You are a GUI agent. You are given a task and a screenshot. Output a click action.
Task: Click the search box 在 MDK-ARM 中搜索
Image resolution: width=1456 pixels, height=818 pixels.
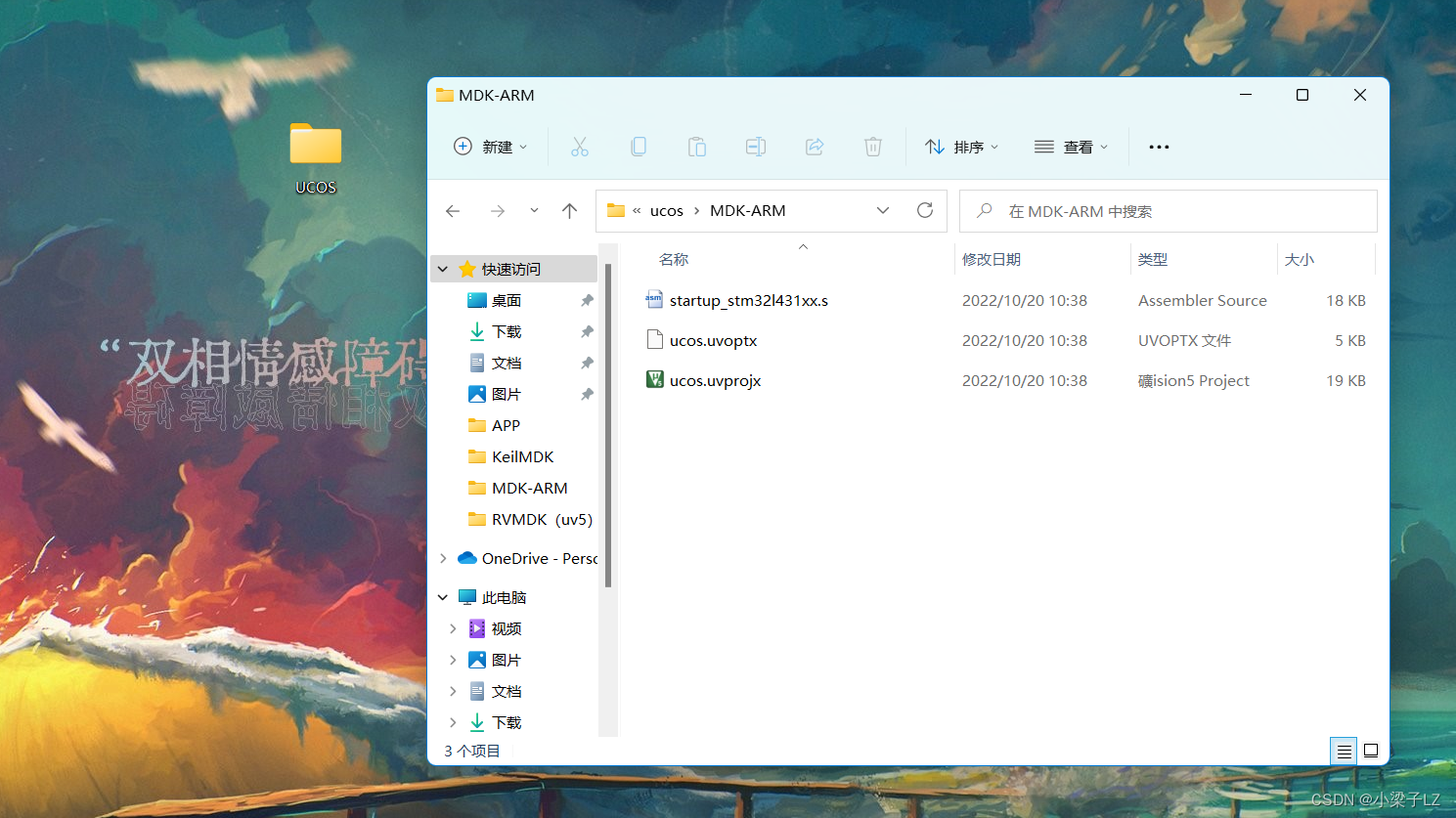(1169, 211)
